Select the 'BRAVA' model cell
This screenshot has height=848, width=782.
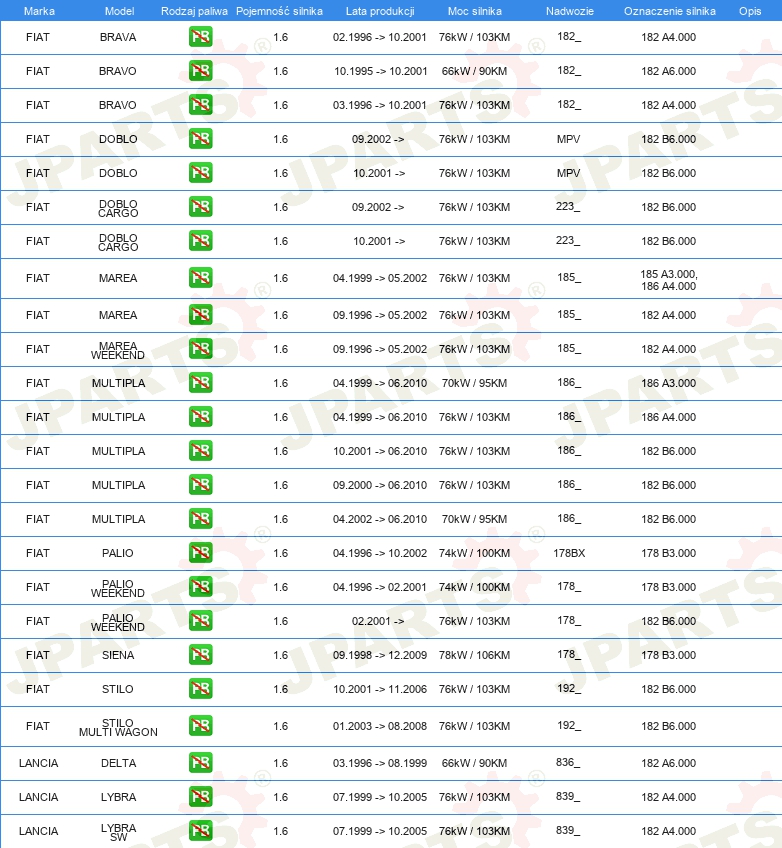pyautogui.click(x=118, y=37)
